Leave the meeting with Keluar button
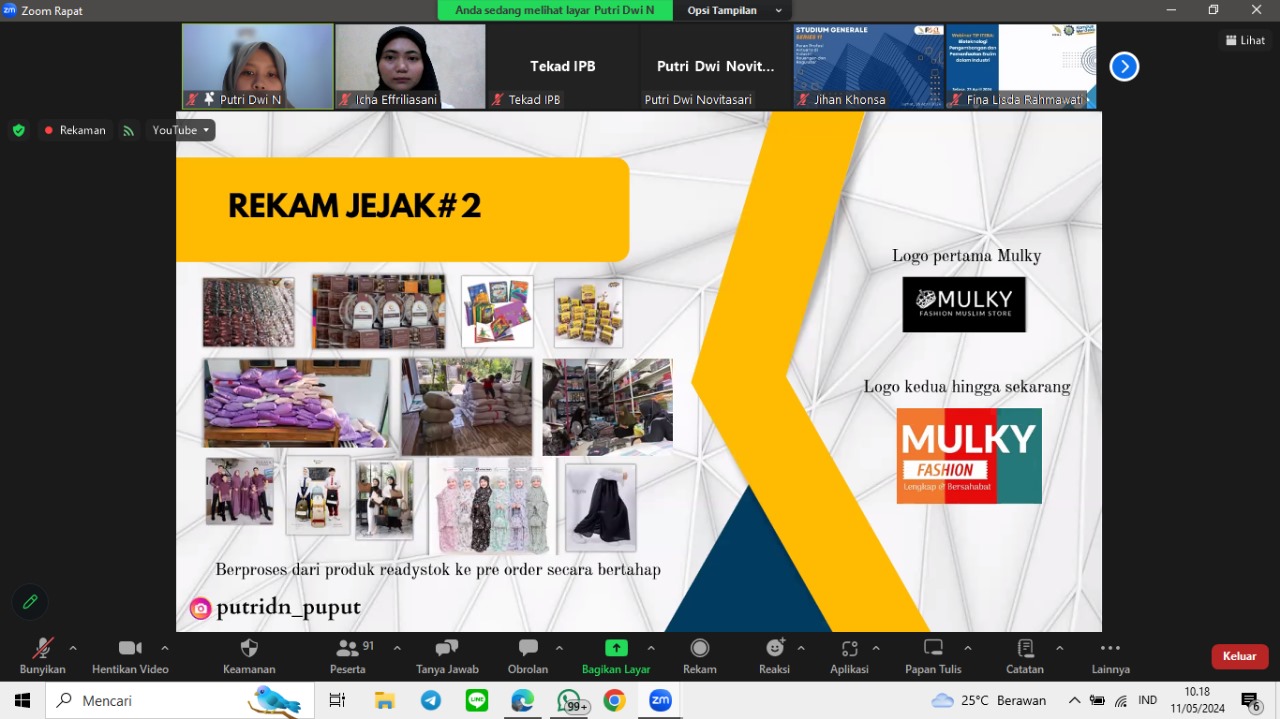Screen dimensions: 1280x719 click(1240, 656)
